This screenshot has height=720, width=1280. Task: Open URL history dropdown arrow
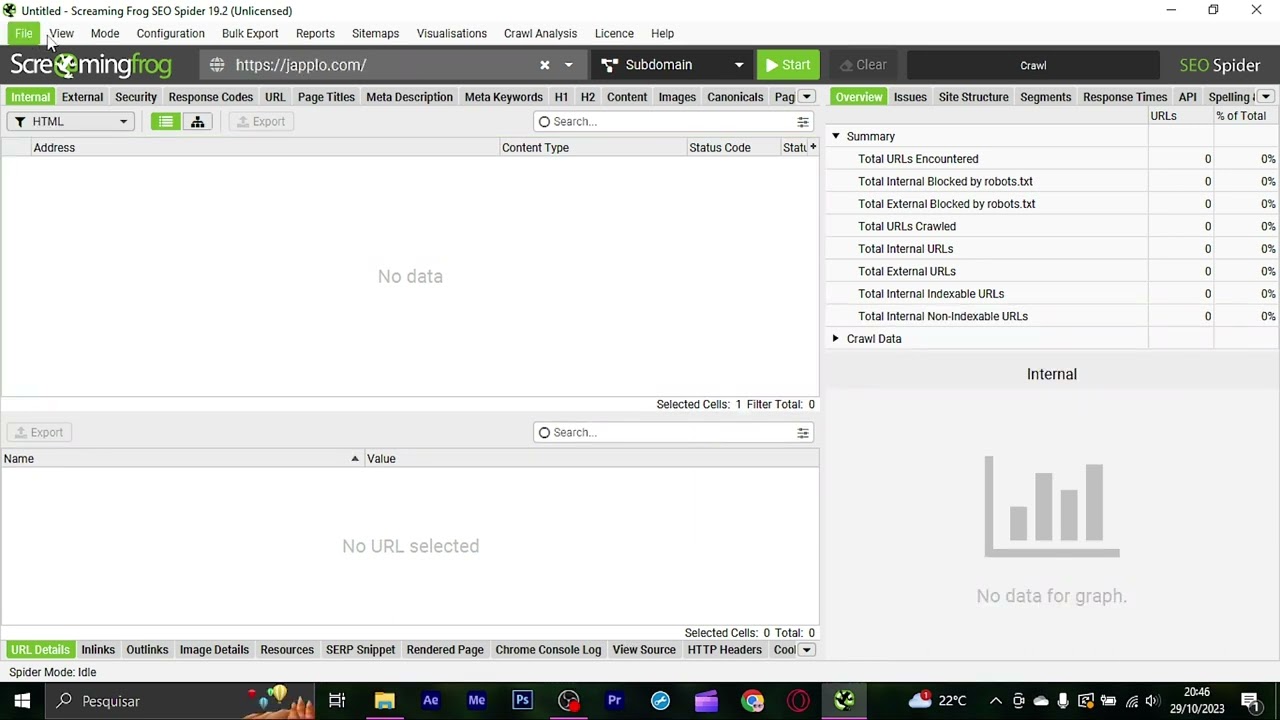568,65
